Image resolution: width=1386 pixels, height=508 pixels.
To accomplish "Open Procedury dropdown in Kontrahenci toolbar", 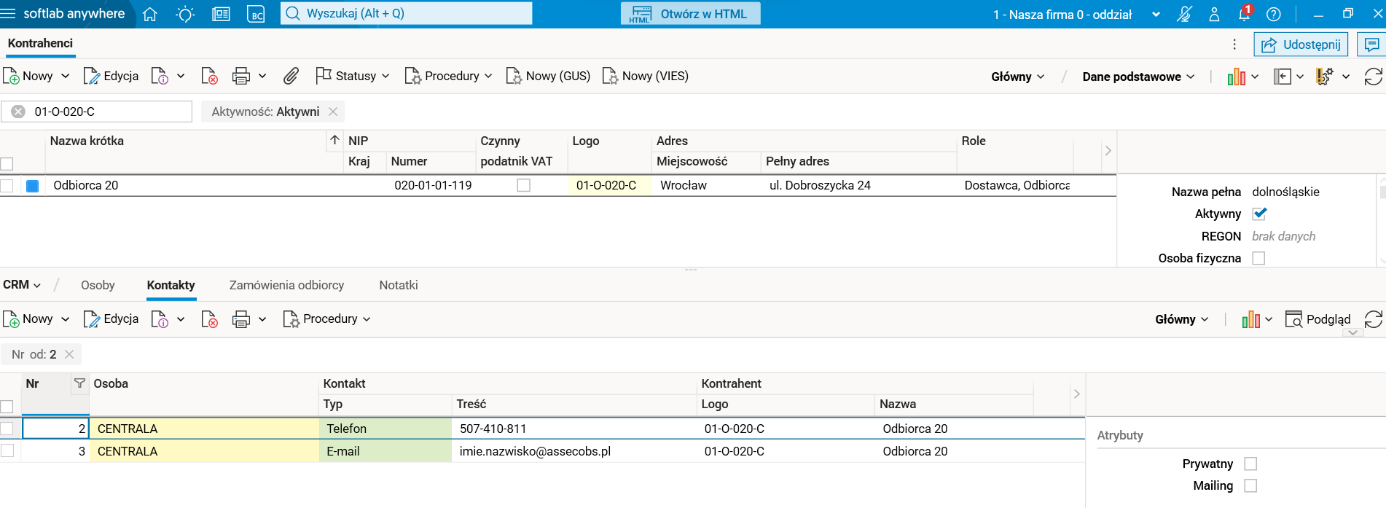I will click(449, 76).
